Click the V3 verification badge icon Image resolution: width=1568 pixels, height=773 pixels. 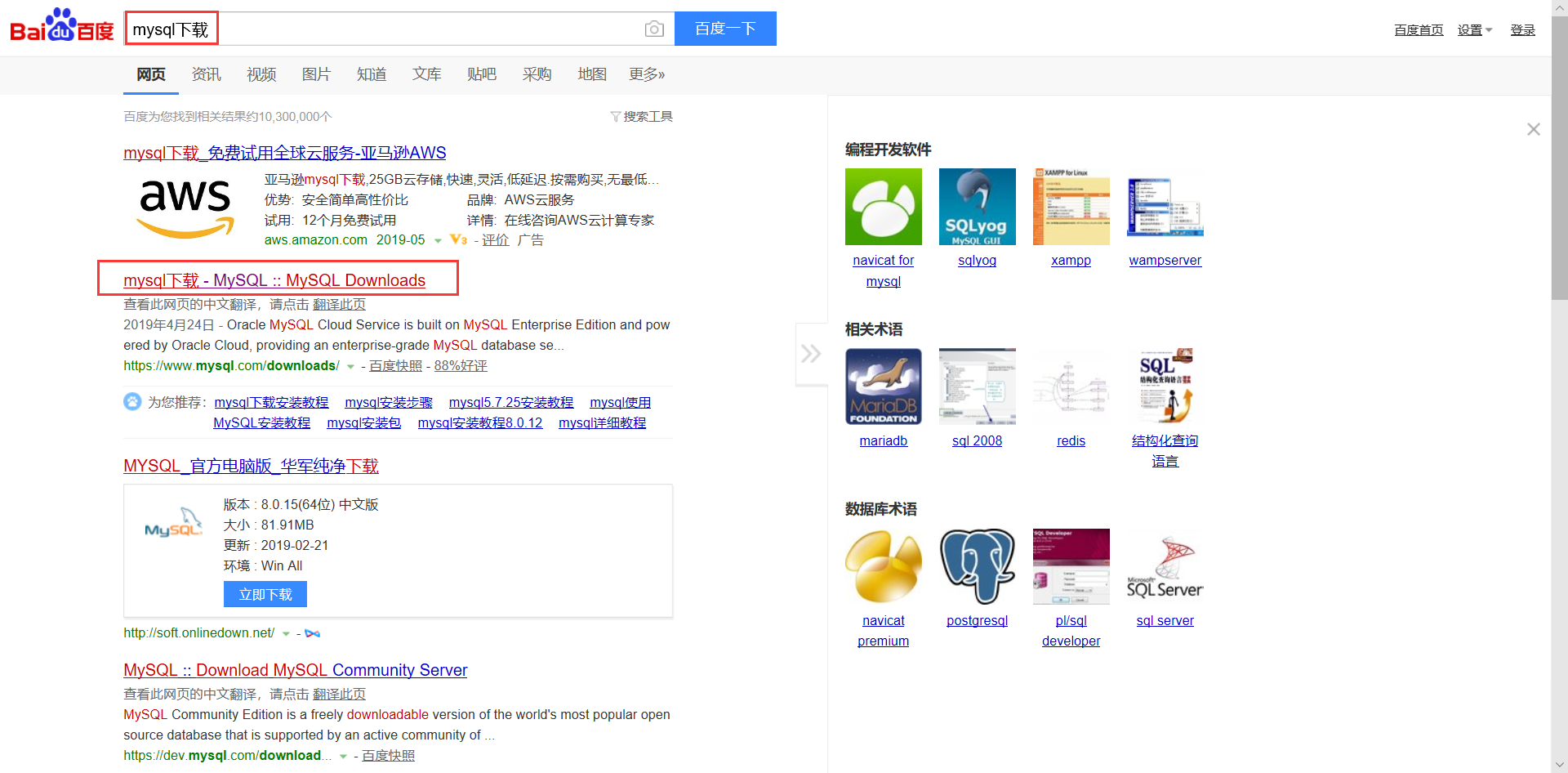459,239
